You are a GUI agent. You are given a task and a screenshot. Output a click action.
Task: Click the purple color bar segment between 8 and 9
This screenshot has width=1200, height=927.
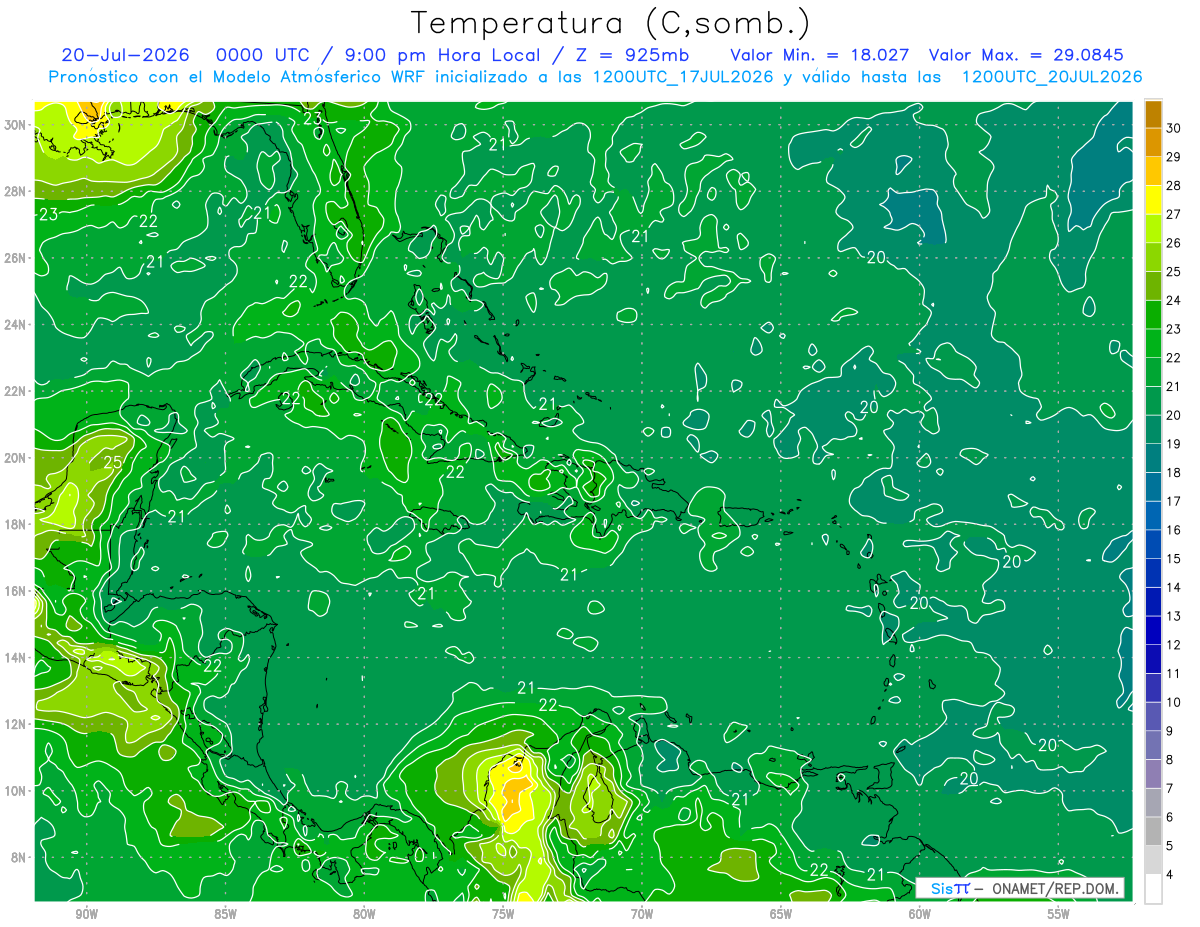[1153, 746]
